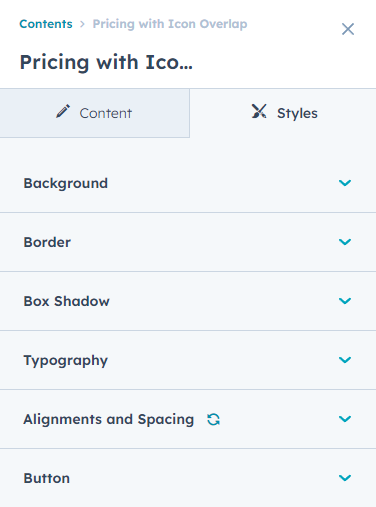Expand Box Shadow section using its chevron
Screen dimensions: 376x507
click(345, 301)
